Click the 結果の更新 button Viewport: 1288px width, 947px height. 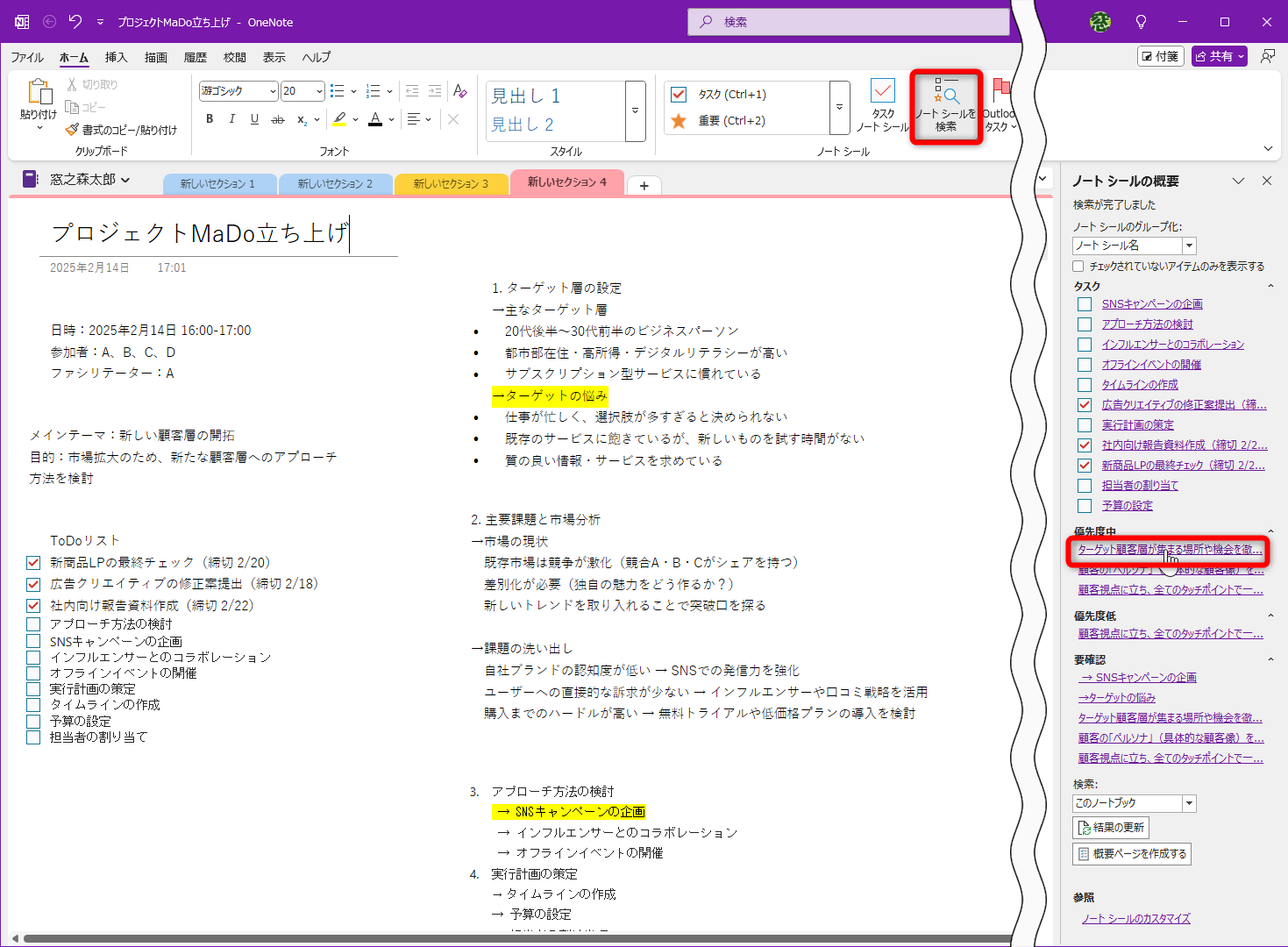1110,827
